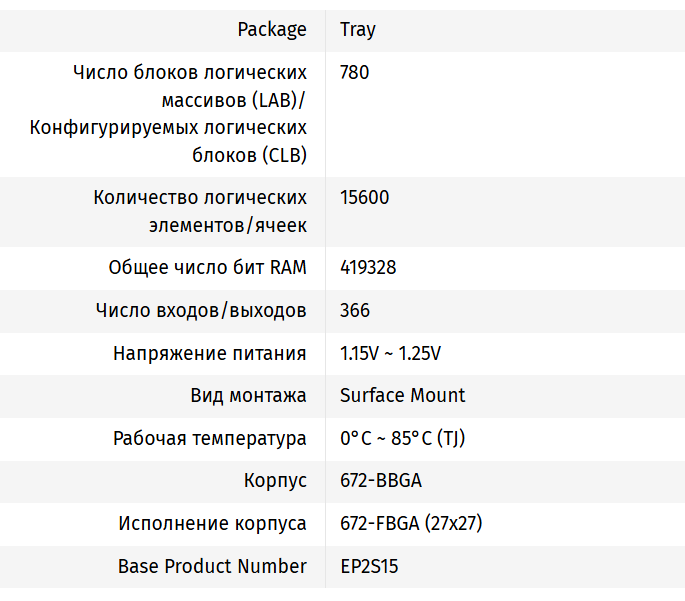
Task: Select the 672-FBGA (27x27) value
Action: point(411,523)
